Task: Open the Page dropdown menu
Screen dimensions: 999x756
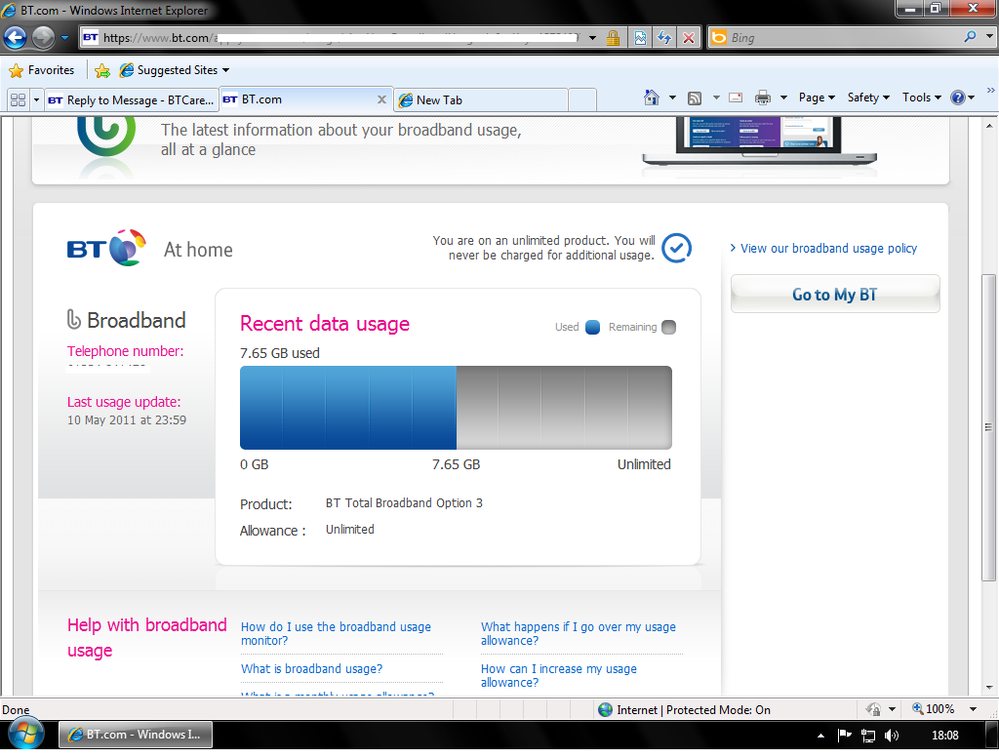Action: click(817, 98)
